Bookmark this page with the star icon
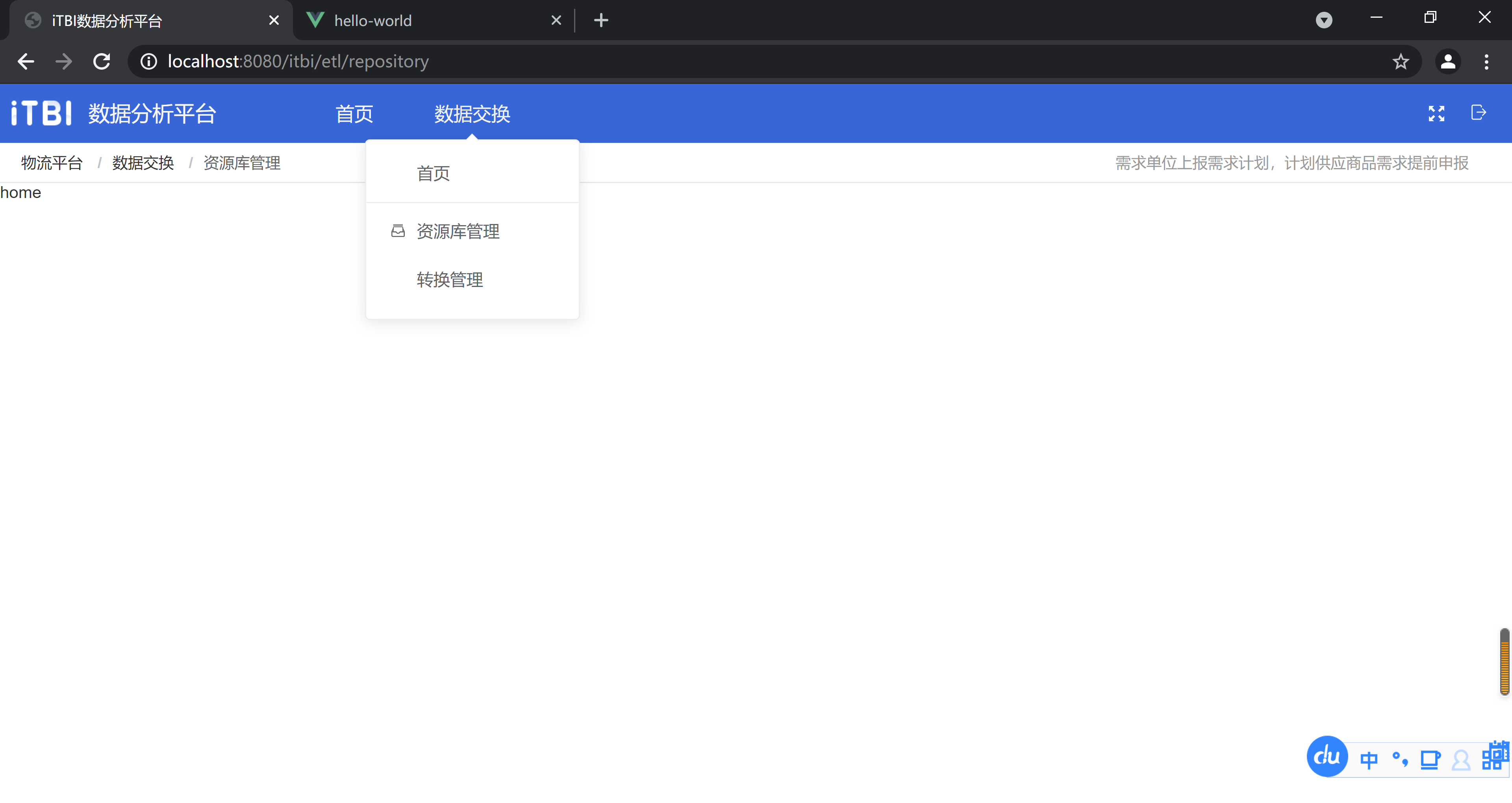1512x803 pixels. click(1401, 61)
